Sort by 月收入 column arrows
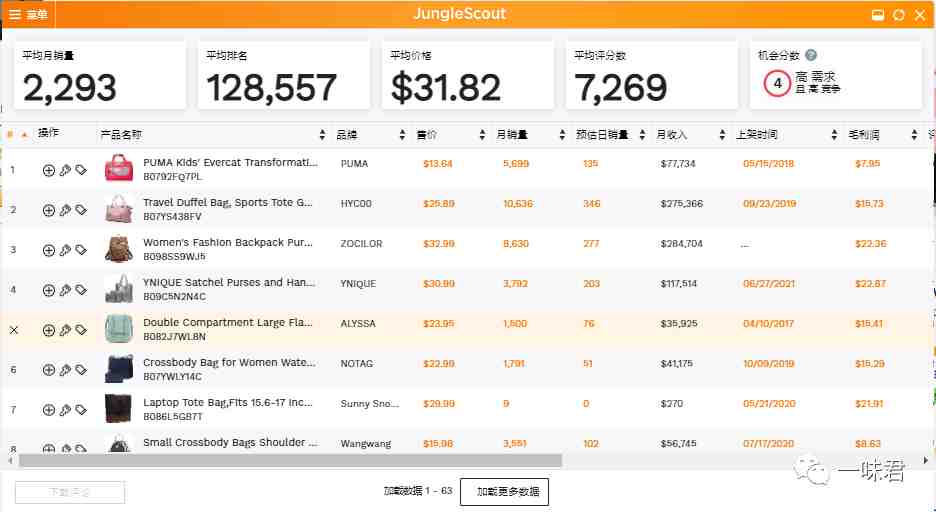936x512 pixels. (722, 135)
